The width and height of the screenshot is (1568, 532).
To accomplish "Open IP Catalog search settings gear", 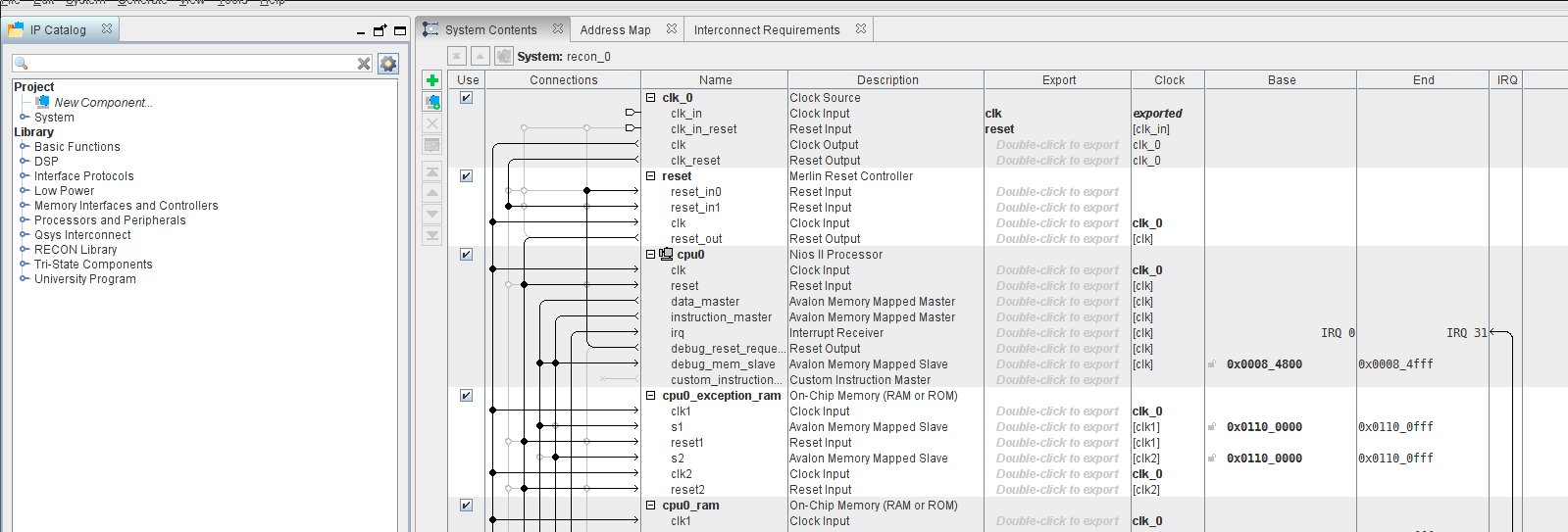I will pos(388,64).
